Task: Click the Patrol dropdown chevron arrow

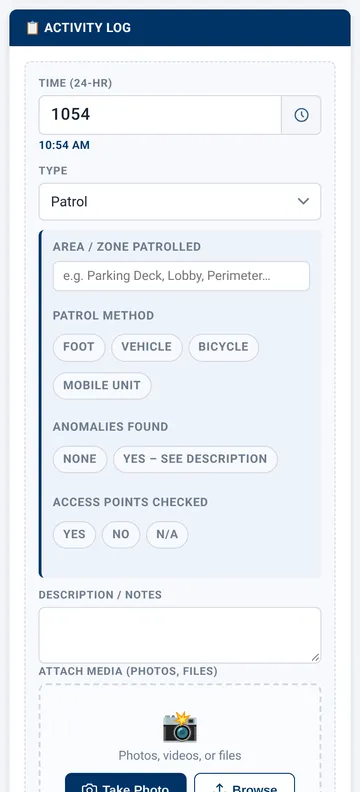Action: (303, 202)
